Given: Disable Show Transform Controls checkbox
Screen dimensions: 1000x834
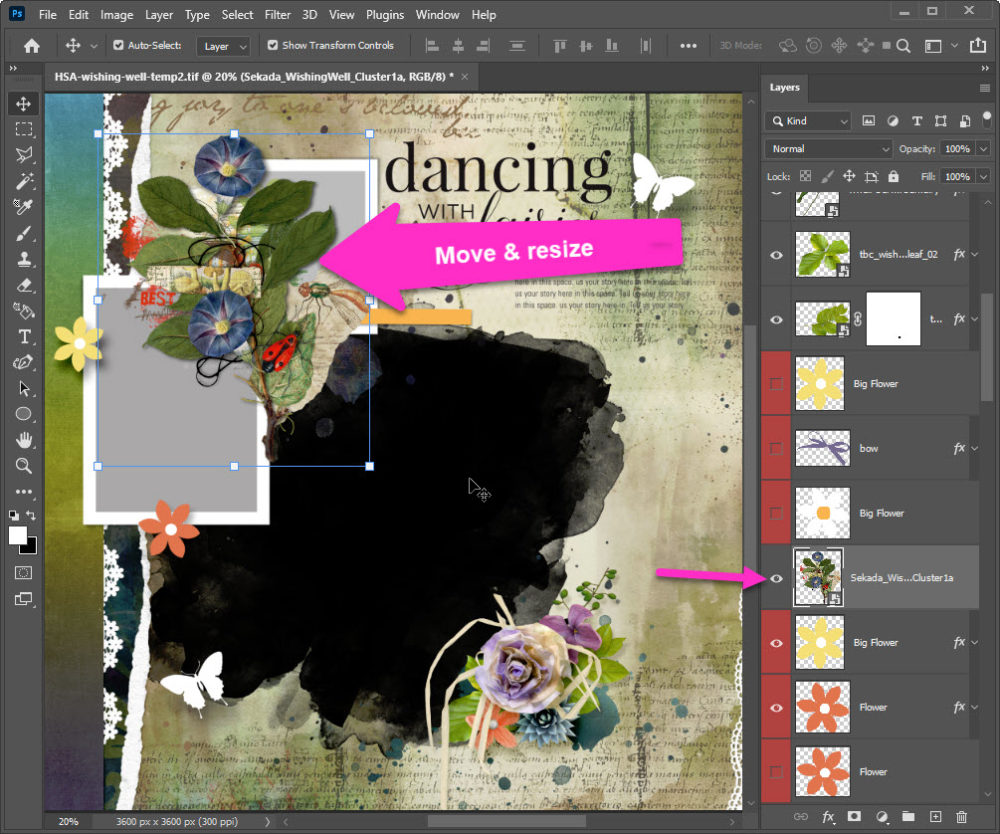Looking at the screenshot, I should [273, 46].
